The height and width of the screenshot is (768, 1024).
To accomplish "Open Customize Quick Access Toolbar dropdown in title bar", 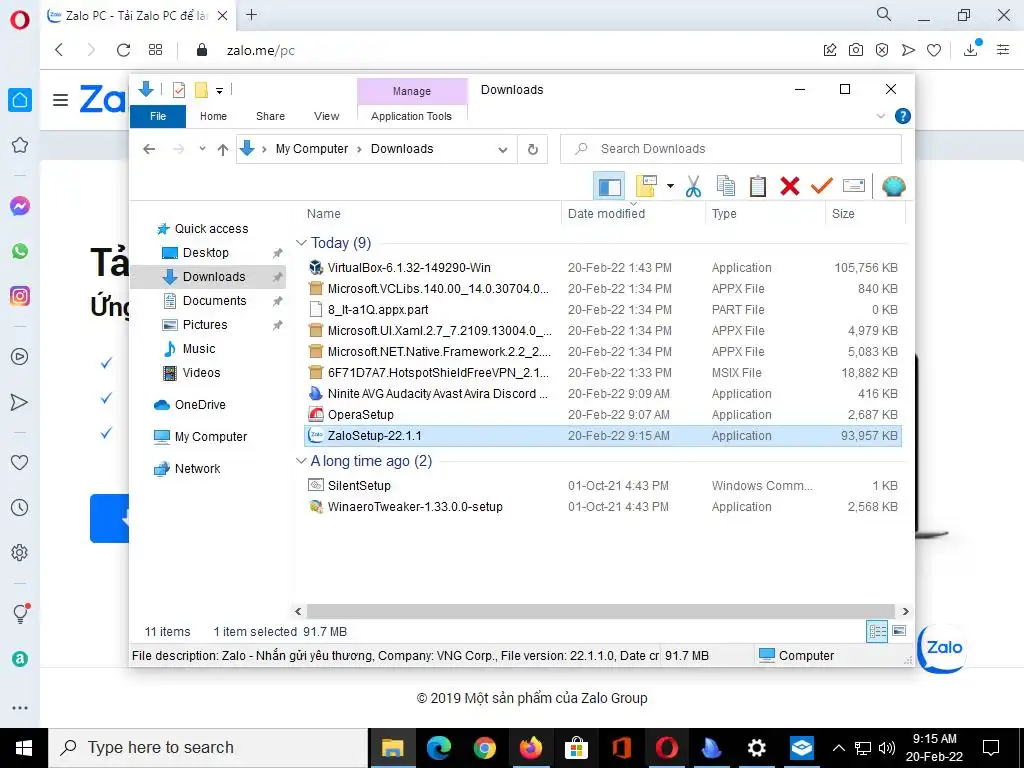I will click(219, 91).
